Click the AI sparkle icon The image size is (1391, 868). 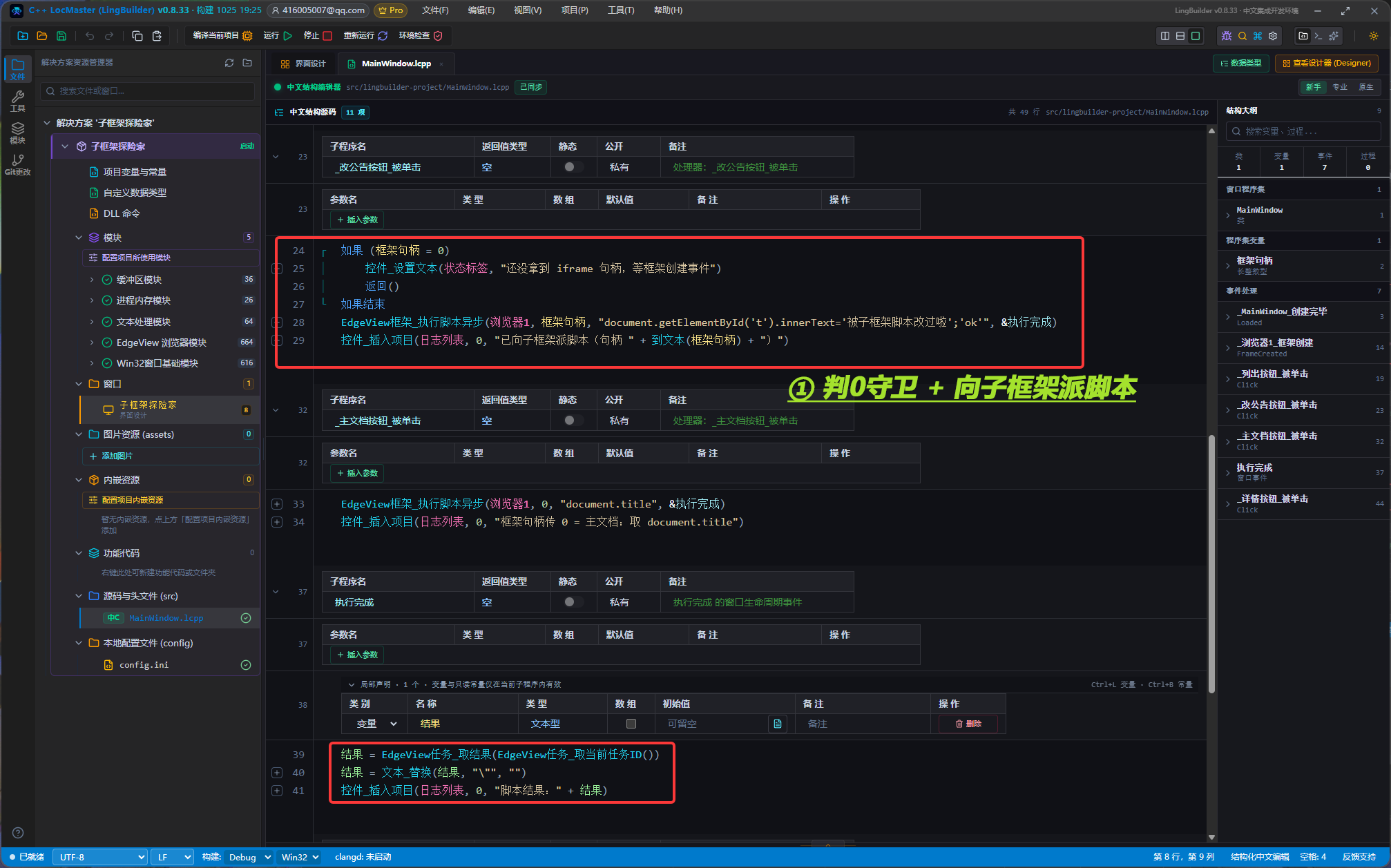tap(1334, 36)
